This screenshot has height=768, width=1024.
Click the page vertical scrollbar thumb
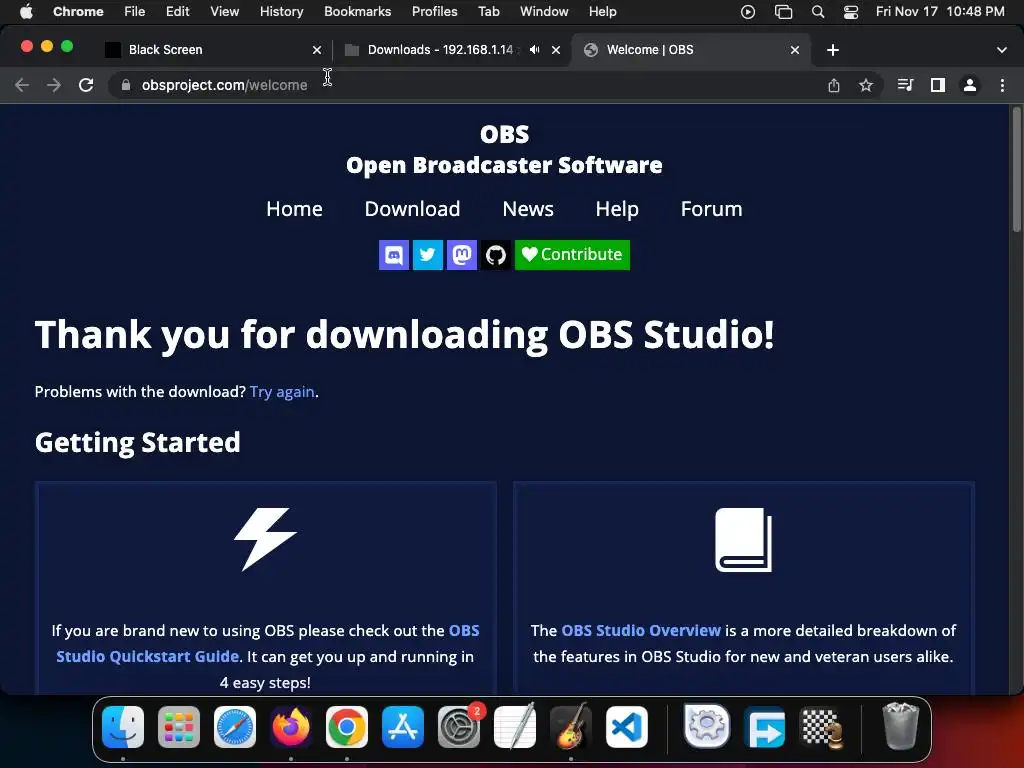coord(1016,169)
